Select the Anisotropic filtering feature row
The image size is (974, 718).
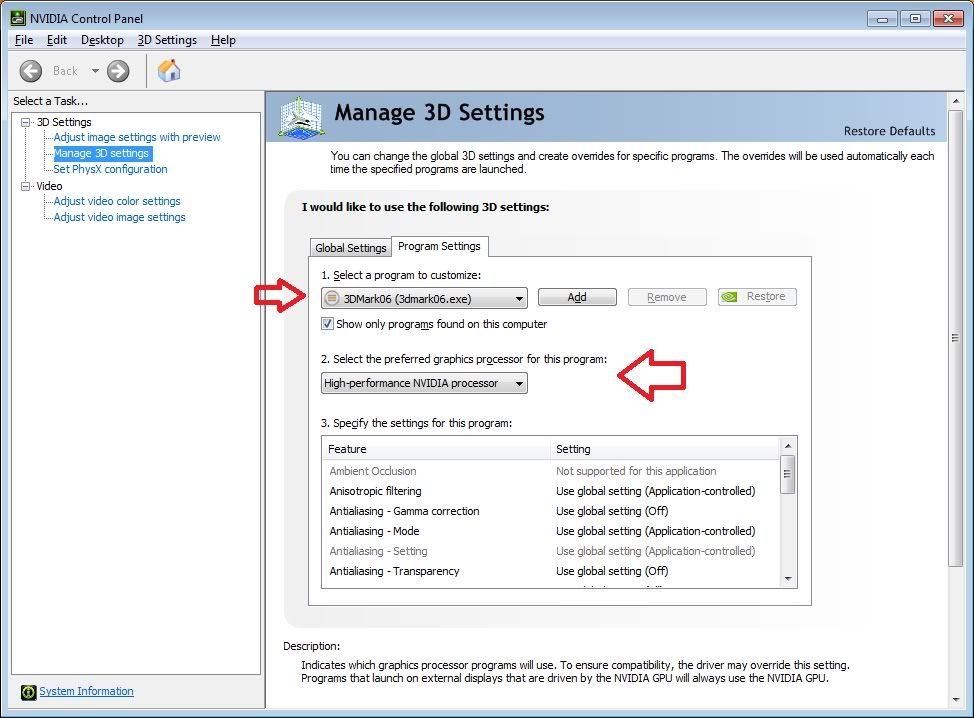(x=550, y=491)
